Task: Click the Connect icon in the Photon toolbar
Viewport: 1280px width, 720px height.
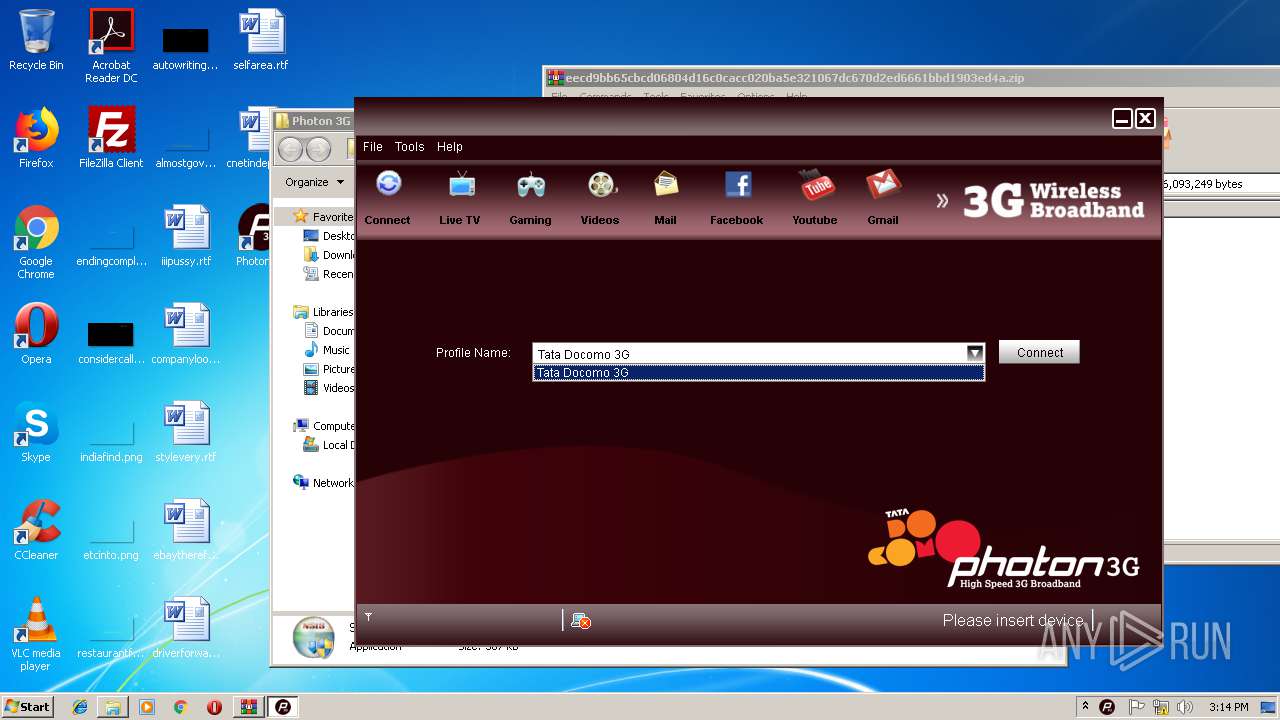Action: 388,185
